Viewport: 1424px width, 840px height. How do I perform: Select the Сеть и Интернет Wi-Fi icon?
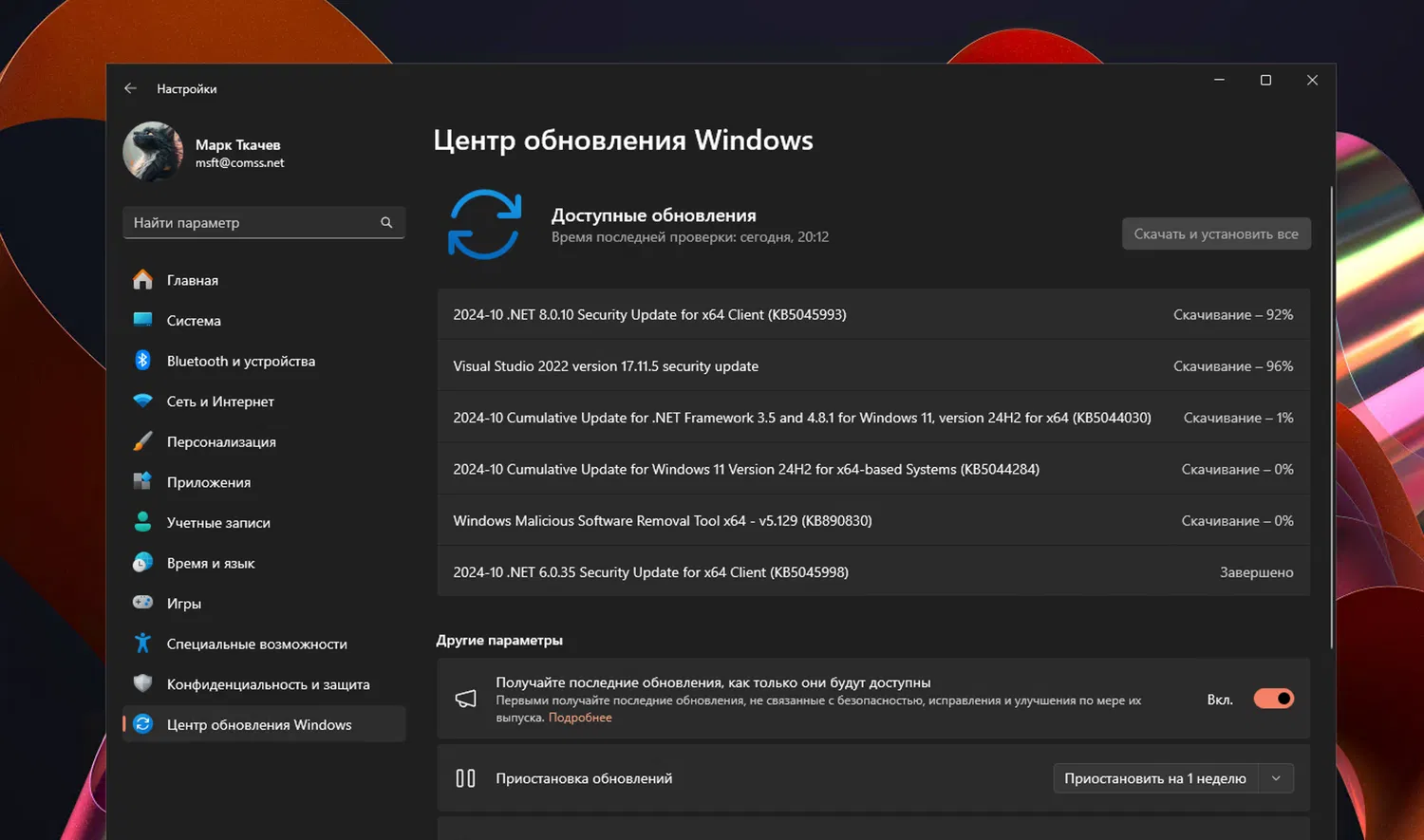coord(142,401)
